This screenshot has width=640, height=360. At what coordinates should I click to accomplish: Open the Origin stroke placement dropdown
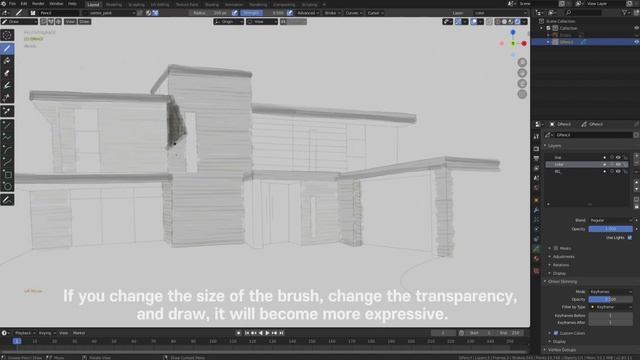228,22
